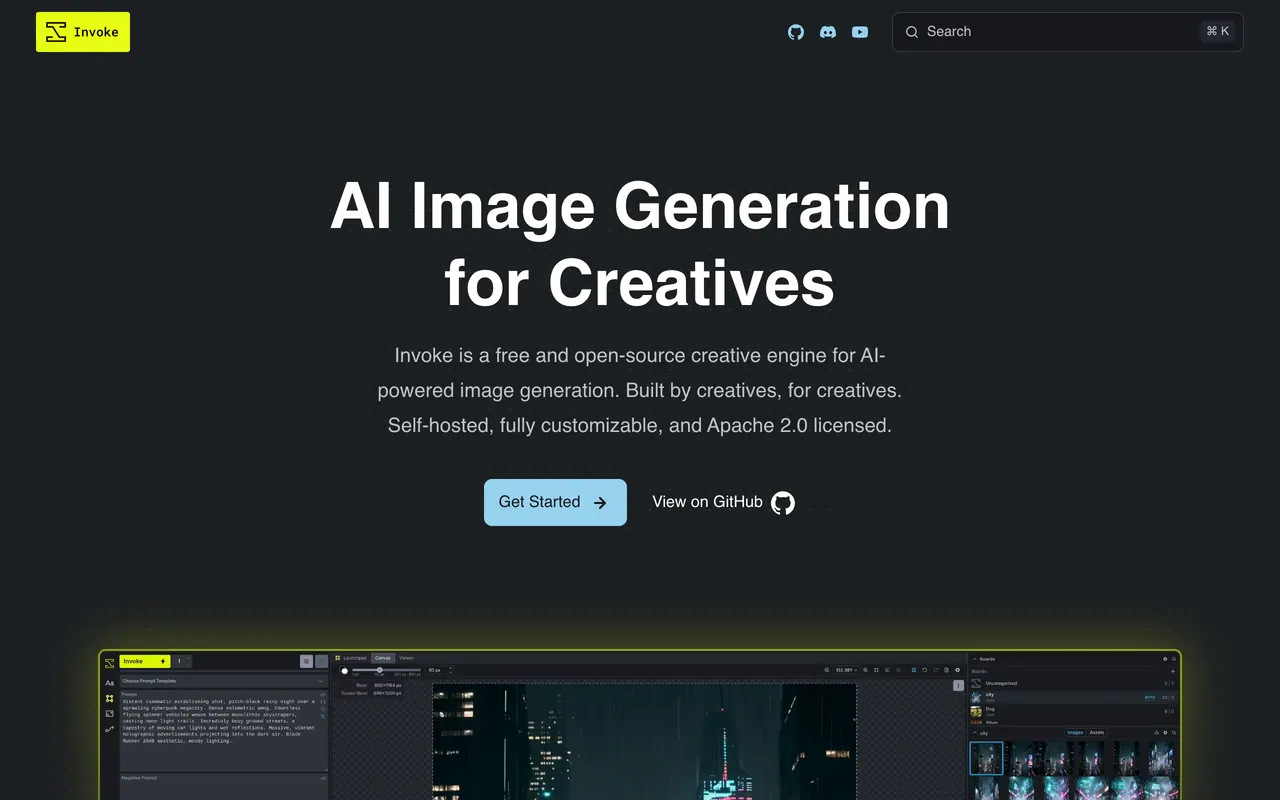Click inside the Prompt text area
The width and height of the screenshot is (1280, 800).
tap(224, 731)
